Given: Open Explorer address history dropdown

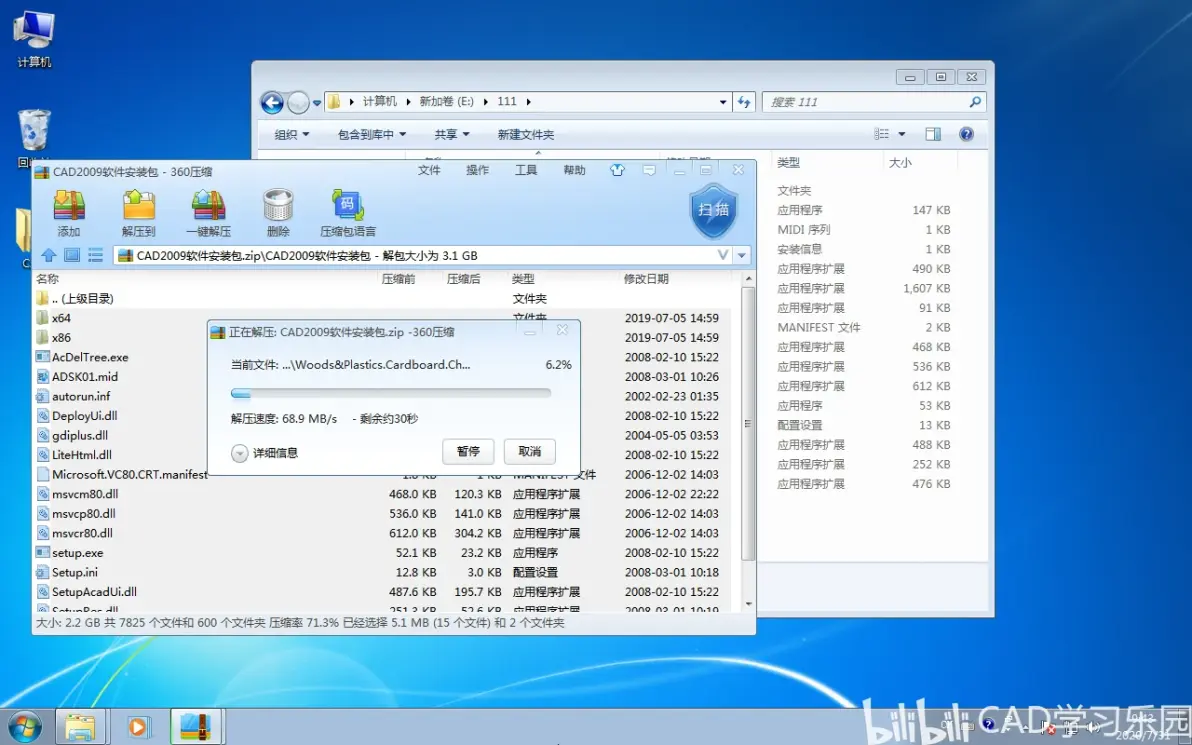Looking at the screenshot, I should (x=723, y=102).
